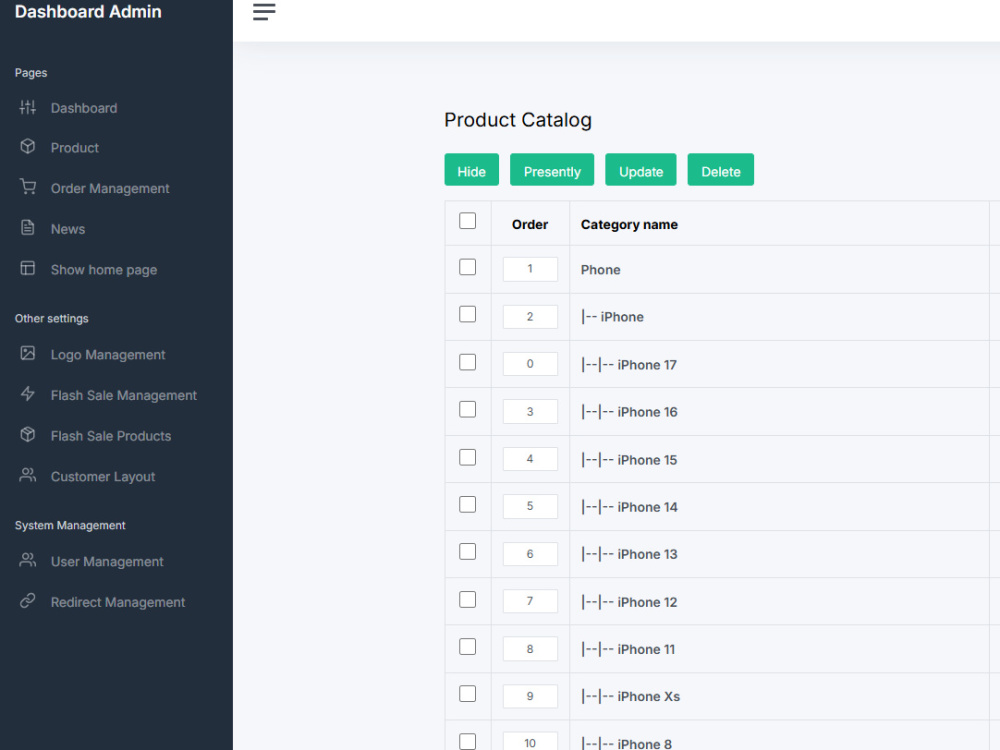Click the Flash Sale Management lightning icon
The image size is (1000, 750).
(x=27, y=394)
